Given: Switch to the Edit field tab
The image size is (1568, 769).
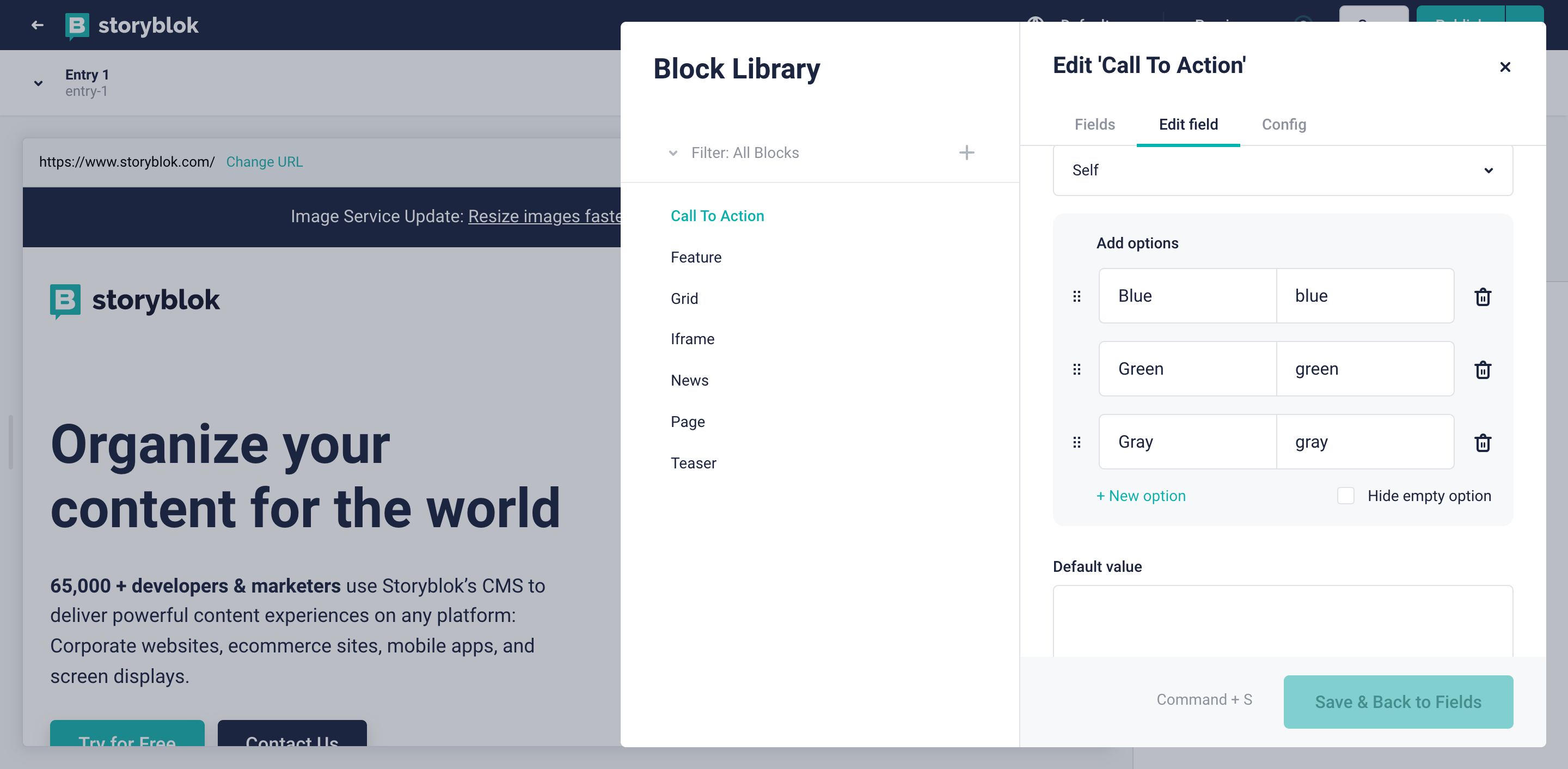Looking at the screenshot, I should point(1187,124).
